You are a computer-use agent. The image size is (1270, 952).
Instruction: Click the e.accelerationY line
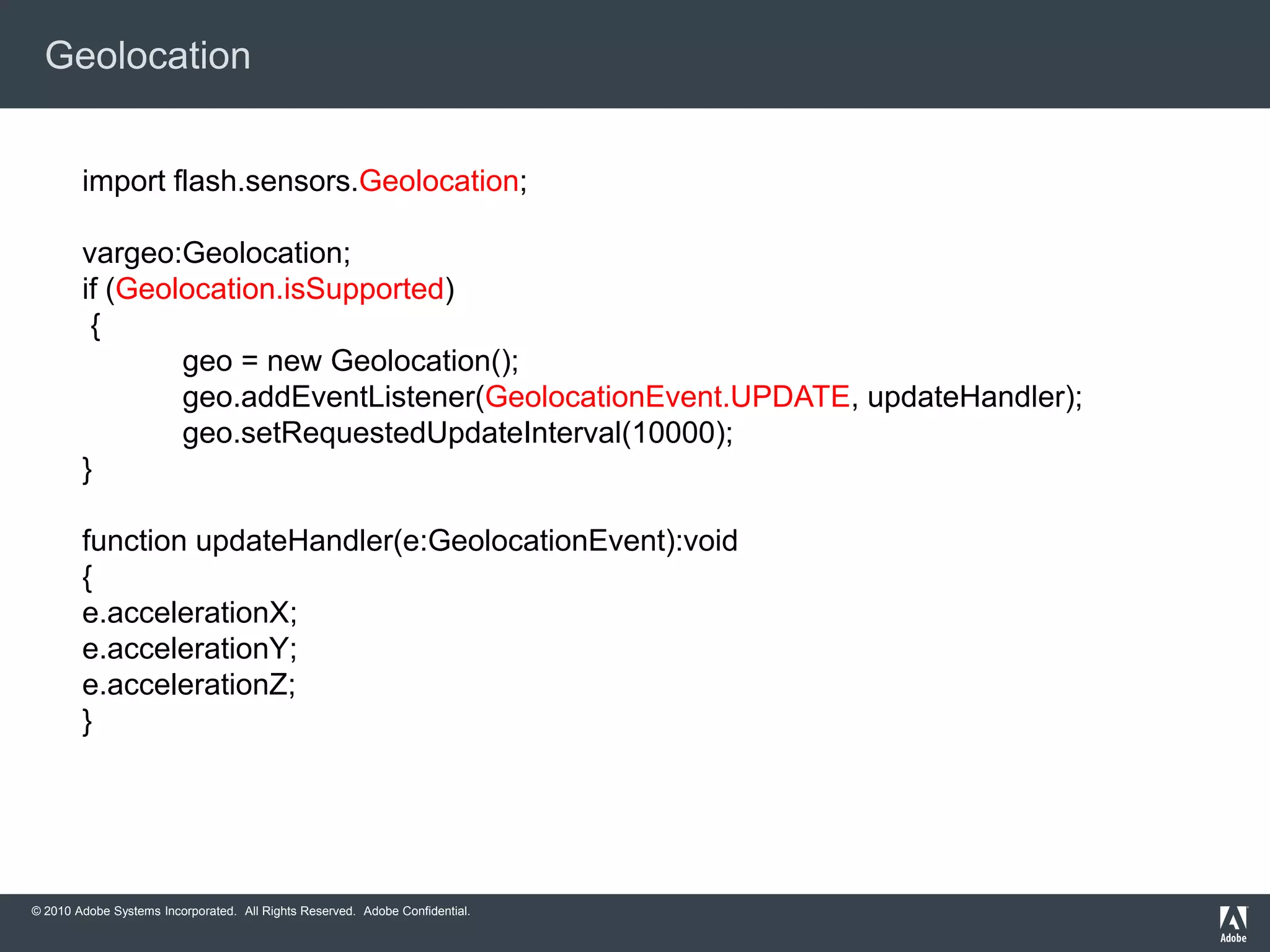(x=189, y=648)
